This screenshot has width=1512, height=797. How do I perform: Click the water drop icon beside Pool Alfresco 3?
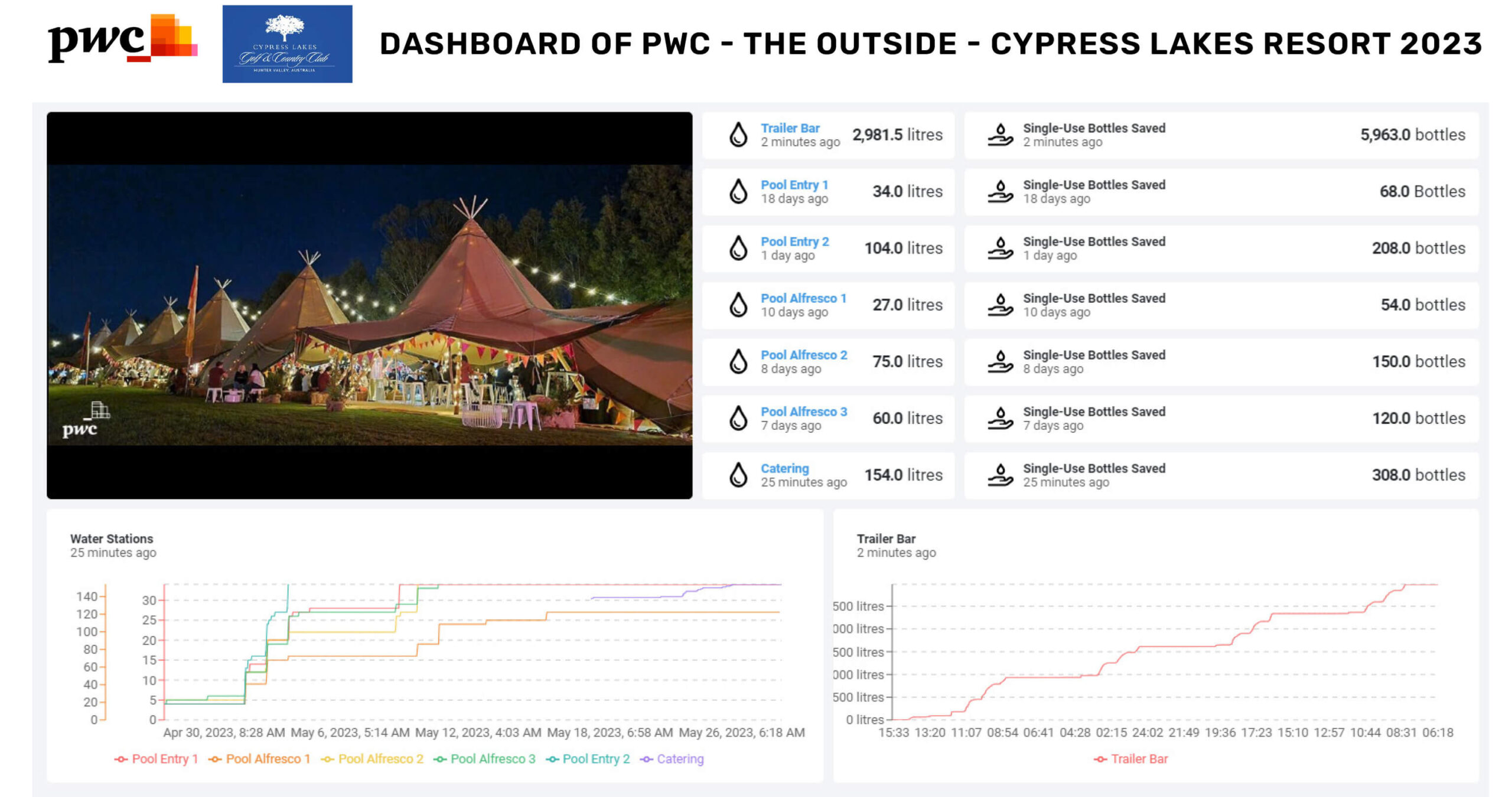pyautogui.click(x=738, y=418)
